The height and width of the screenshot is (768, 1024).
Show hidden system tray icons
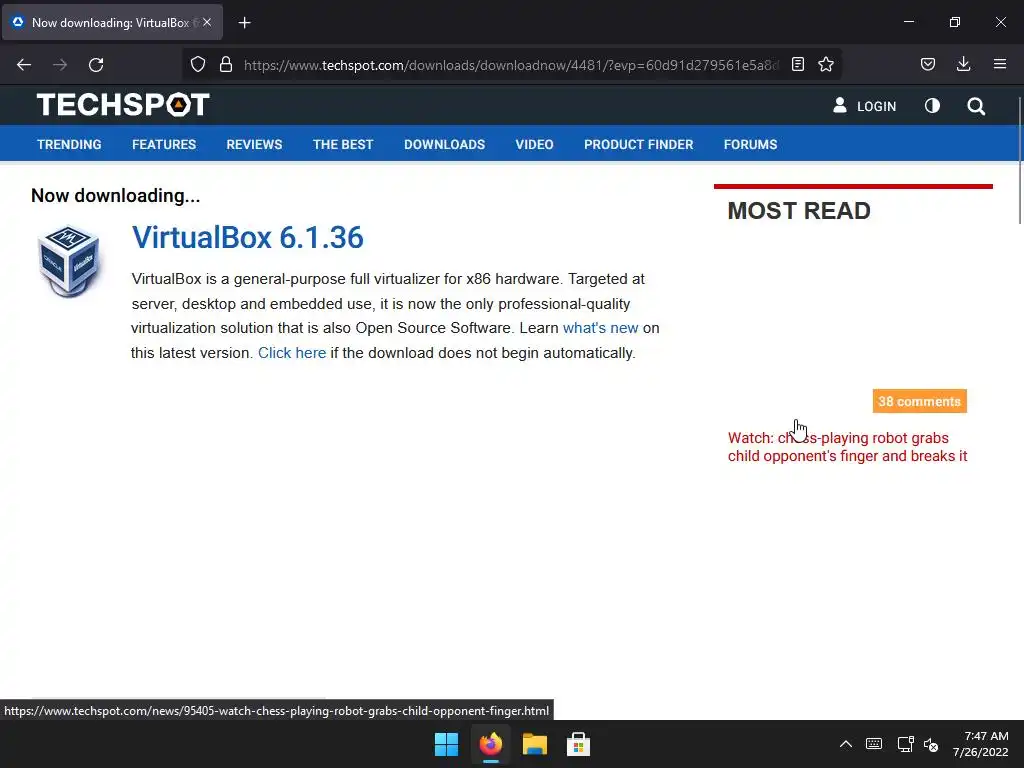[846, 744]
